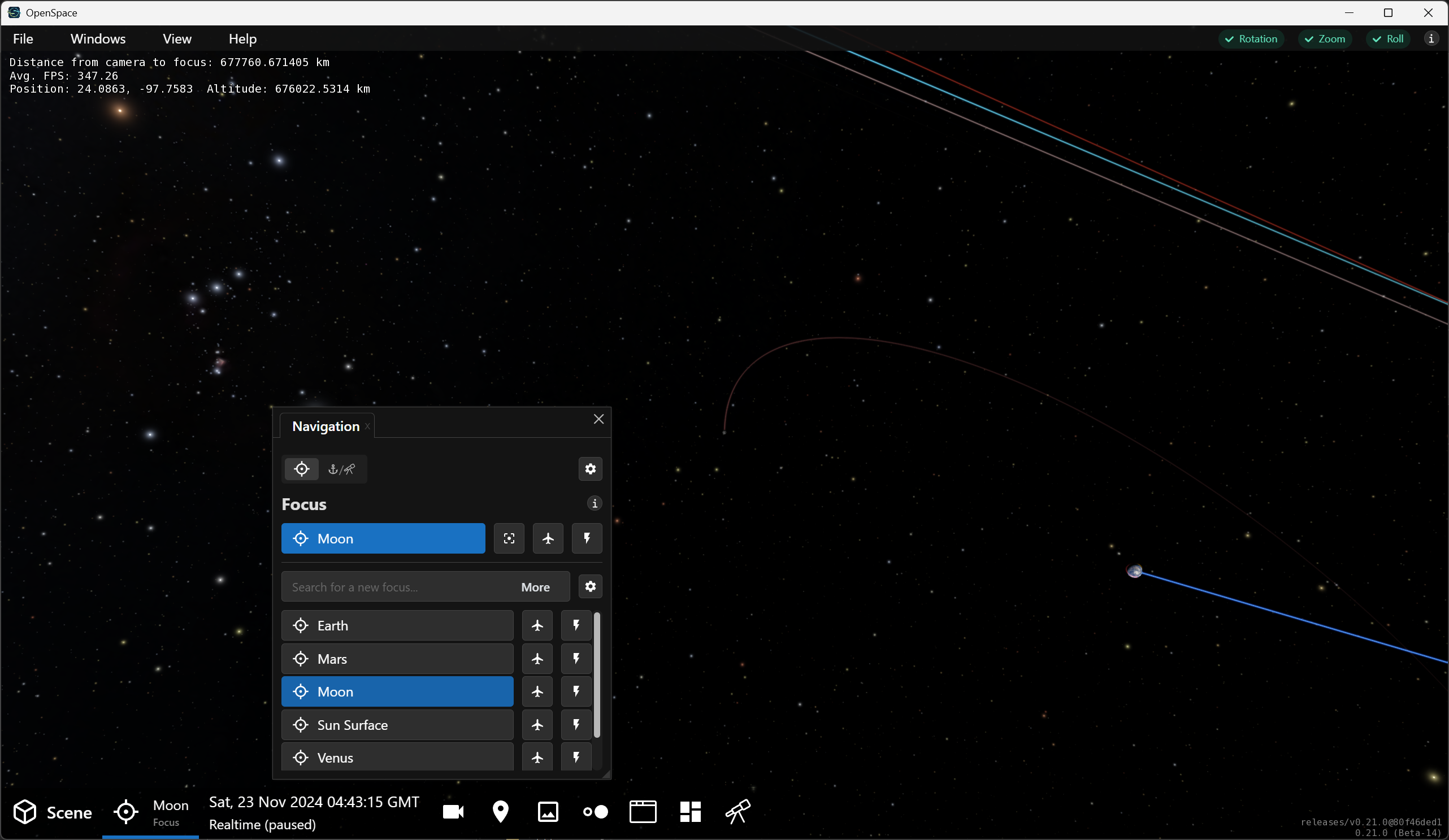Fly to Moon from the list row
The height and width of the screenshot is (840, 1449).
click(537, 691)
